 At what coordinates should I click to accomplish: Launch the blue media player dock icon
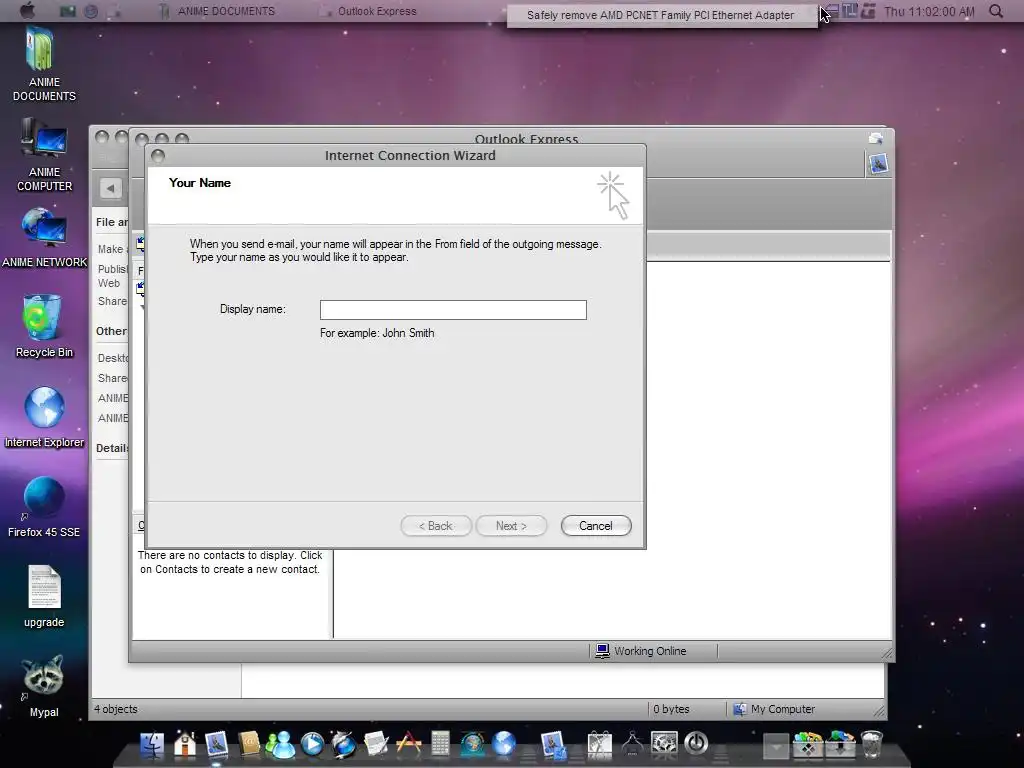(312, 744)
